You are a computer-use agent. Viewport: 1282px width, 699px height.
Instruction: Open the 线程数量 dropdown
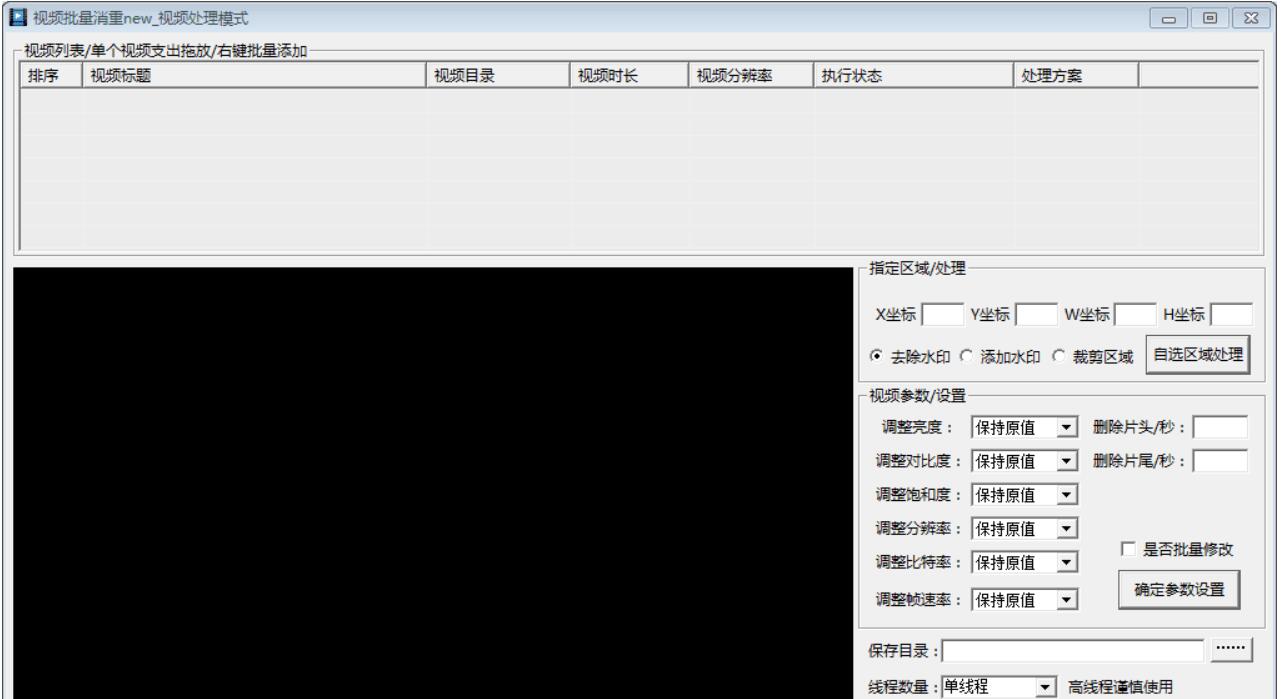click(1047, 686)
